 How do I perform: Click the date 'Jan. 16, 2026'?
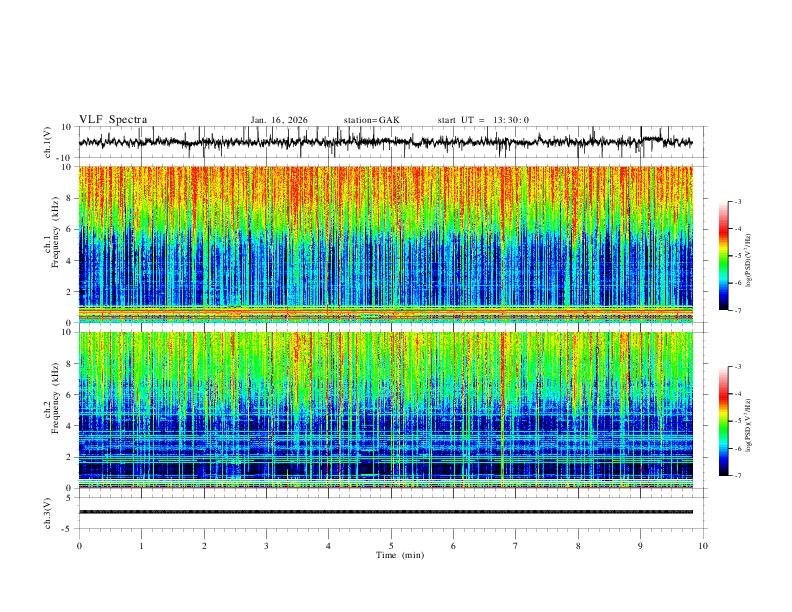(279, 120)
